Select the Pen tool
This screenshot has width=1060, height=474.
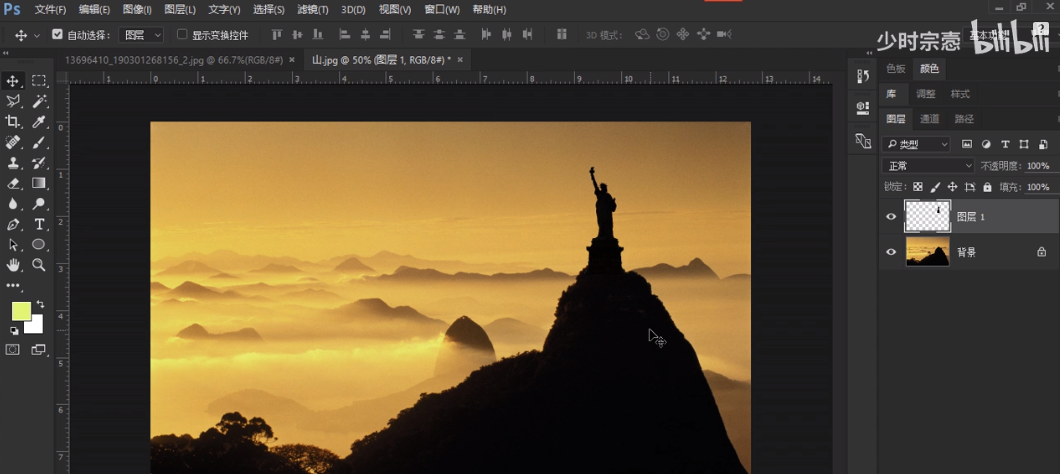pos(12,224)
